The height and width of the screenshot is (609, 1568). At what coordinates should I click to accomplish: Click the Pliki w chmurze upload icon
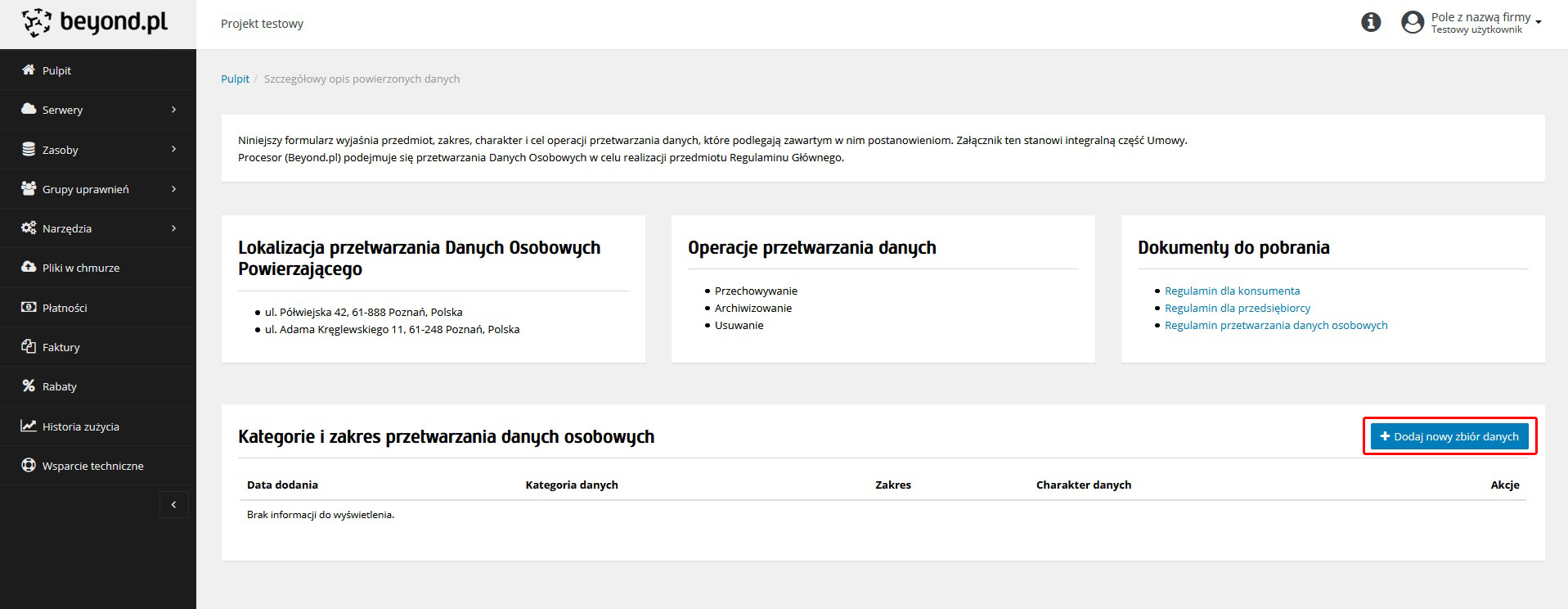pyautogui.click(x=29, y=268)
